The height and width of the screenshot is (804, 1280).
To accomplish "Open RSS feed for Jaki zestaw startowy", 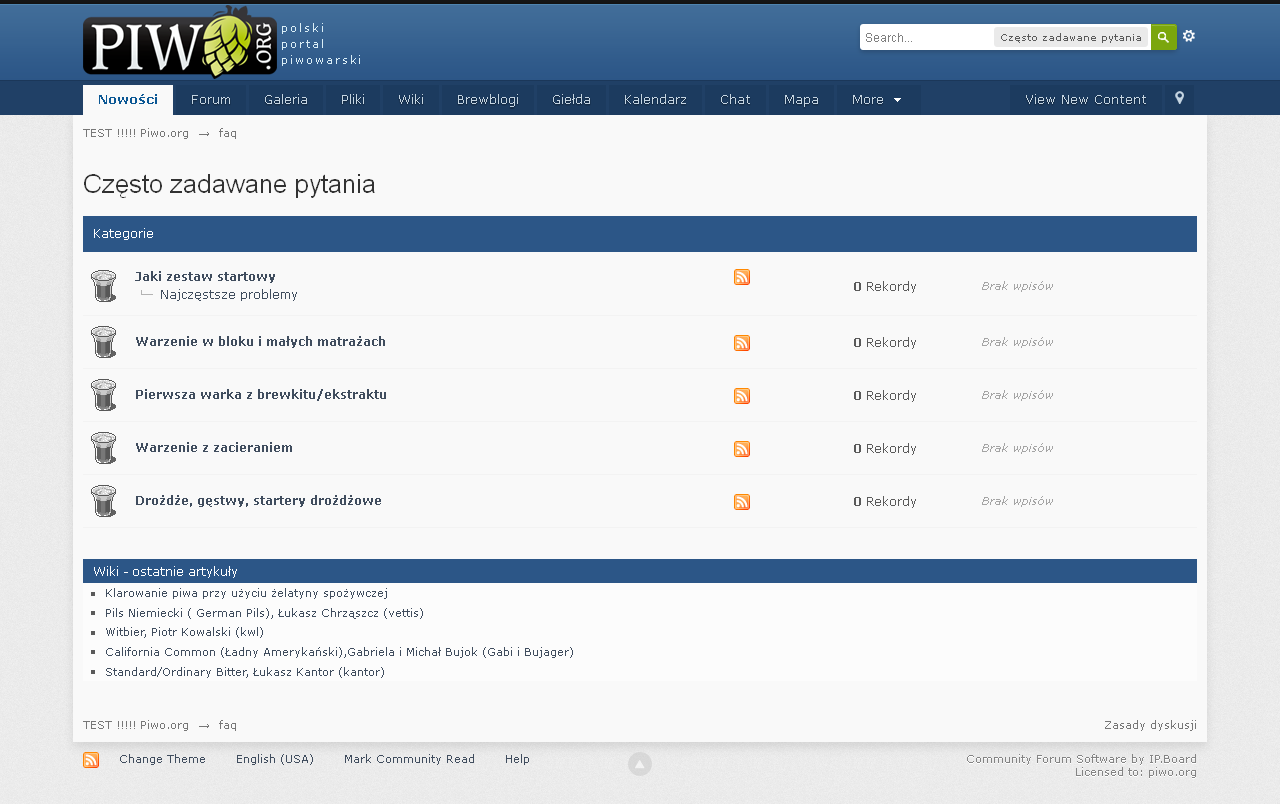I will [x=742, y=277].
